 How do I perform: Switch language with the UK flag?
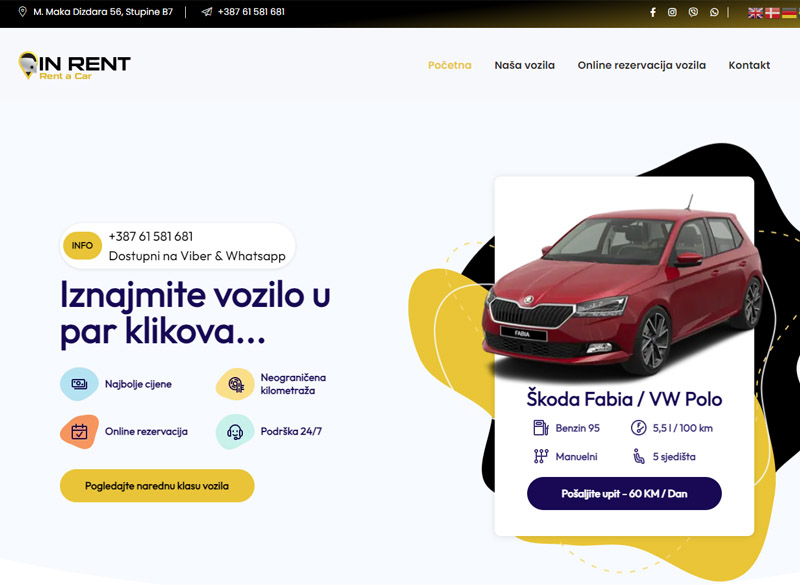[755, 13]
